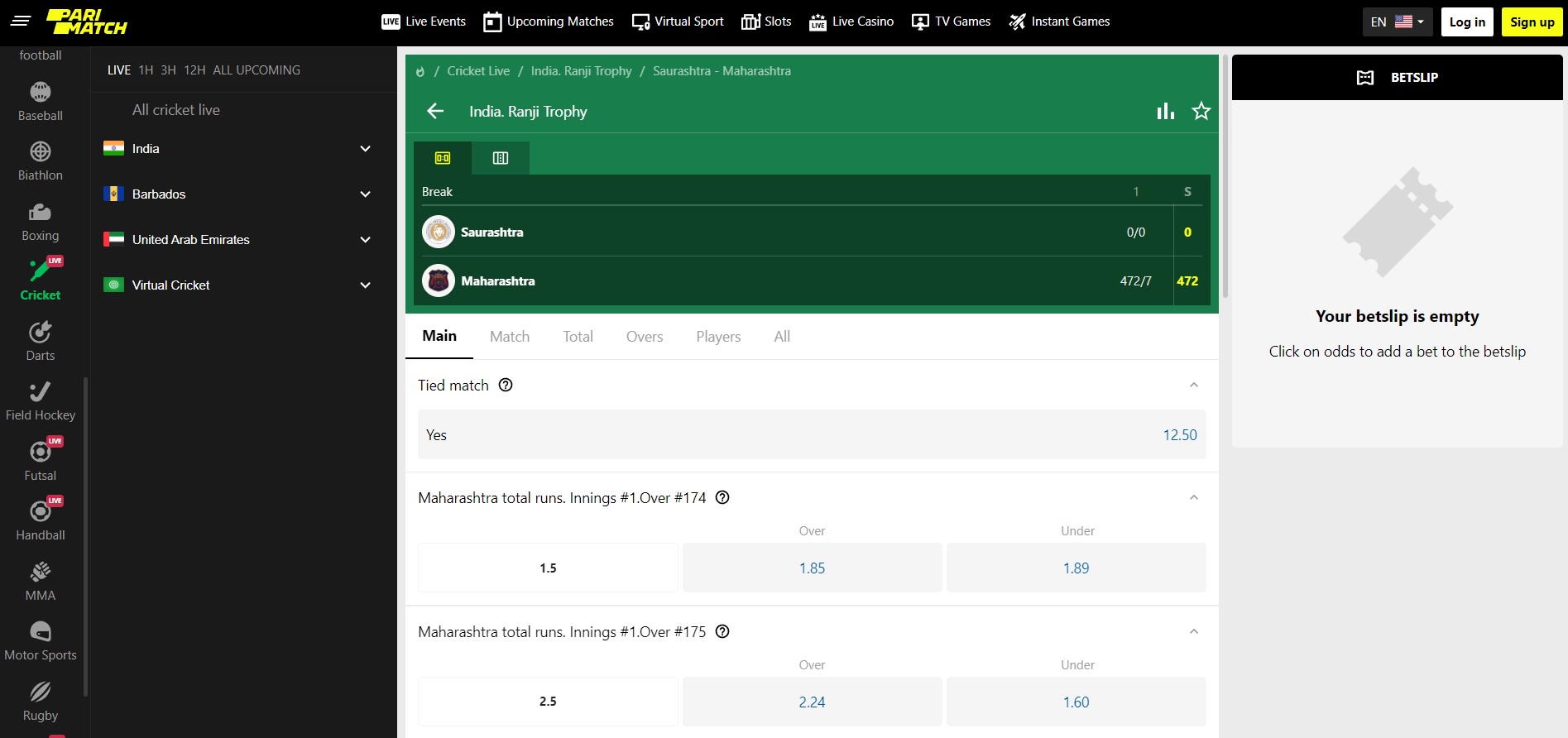The image size is (1568, 738).
Task: Open the hamburger main menu
Action: pos(21,22)
